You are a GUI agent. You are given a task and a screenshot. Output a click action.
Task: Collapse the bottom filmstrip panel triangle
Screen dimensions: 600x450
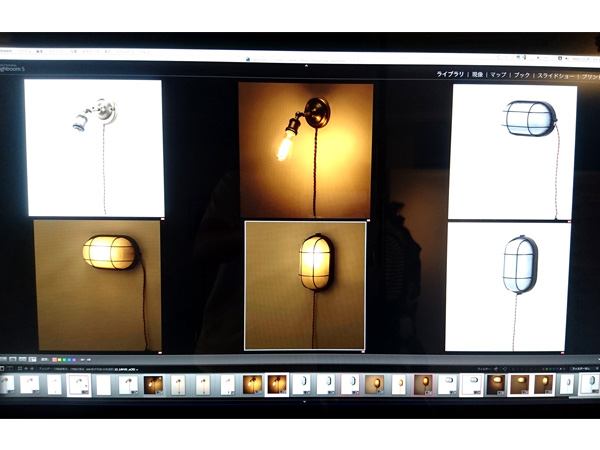[x=304, y=402]
